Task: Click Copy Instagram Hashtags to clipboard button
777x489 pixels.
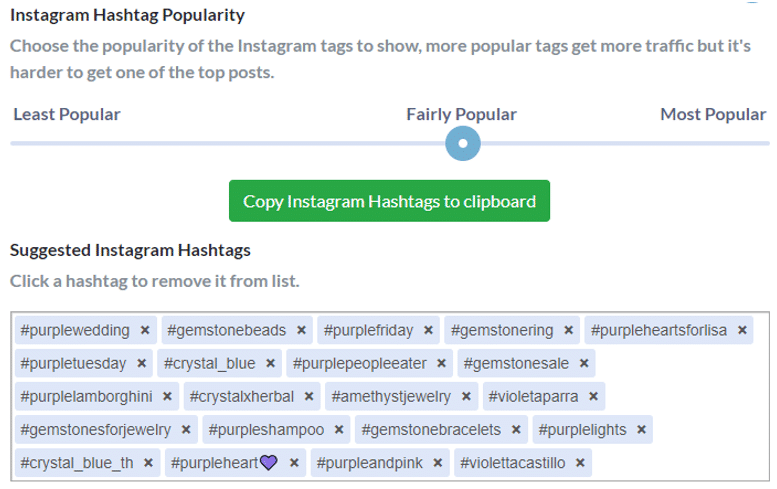Action: 389,201
